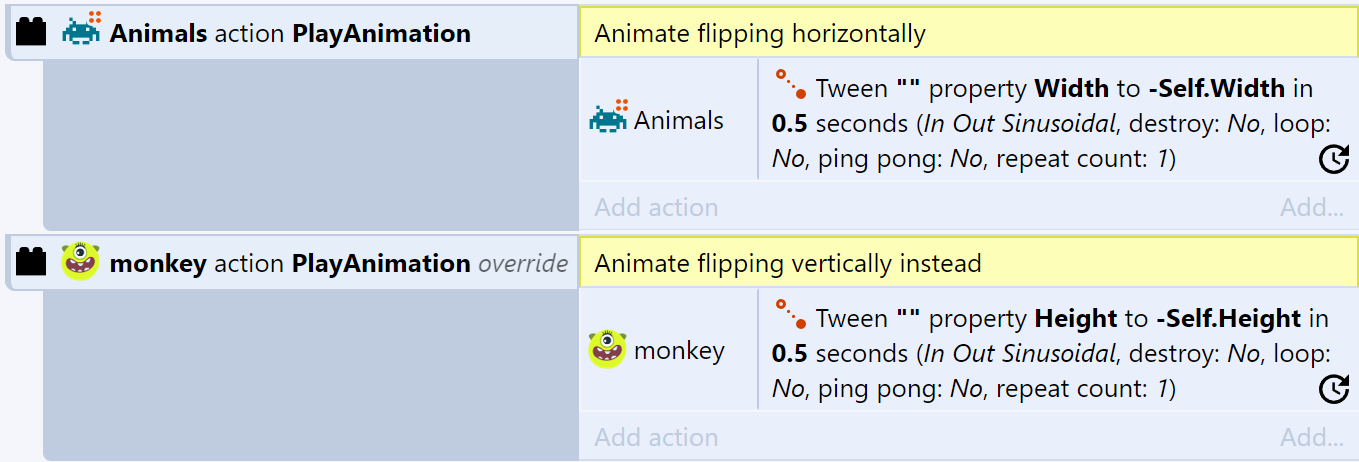
Task: Select the "Animate flipping vertically instead" comment
Action: click(788, 264)
